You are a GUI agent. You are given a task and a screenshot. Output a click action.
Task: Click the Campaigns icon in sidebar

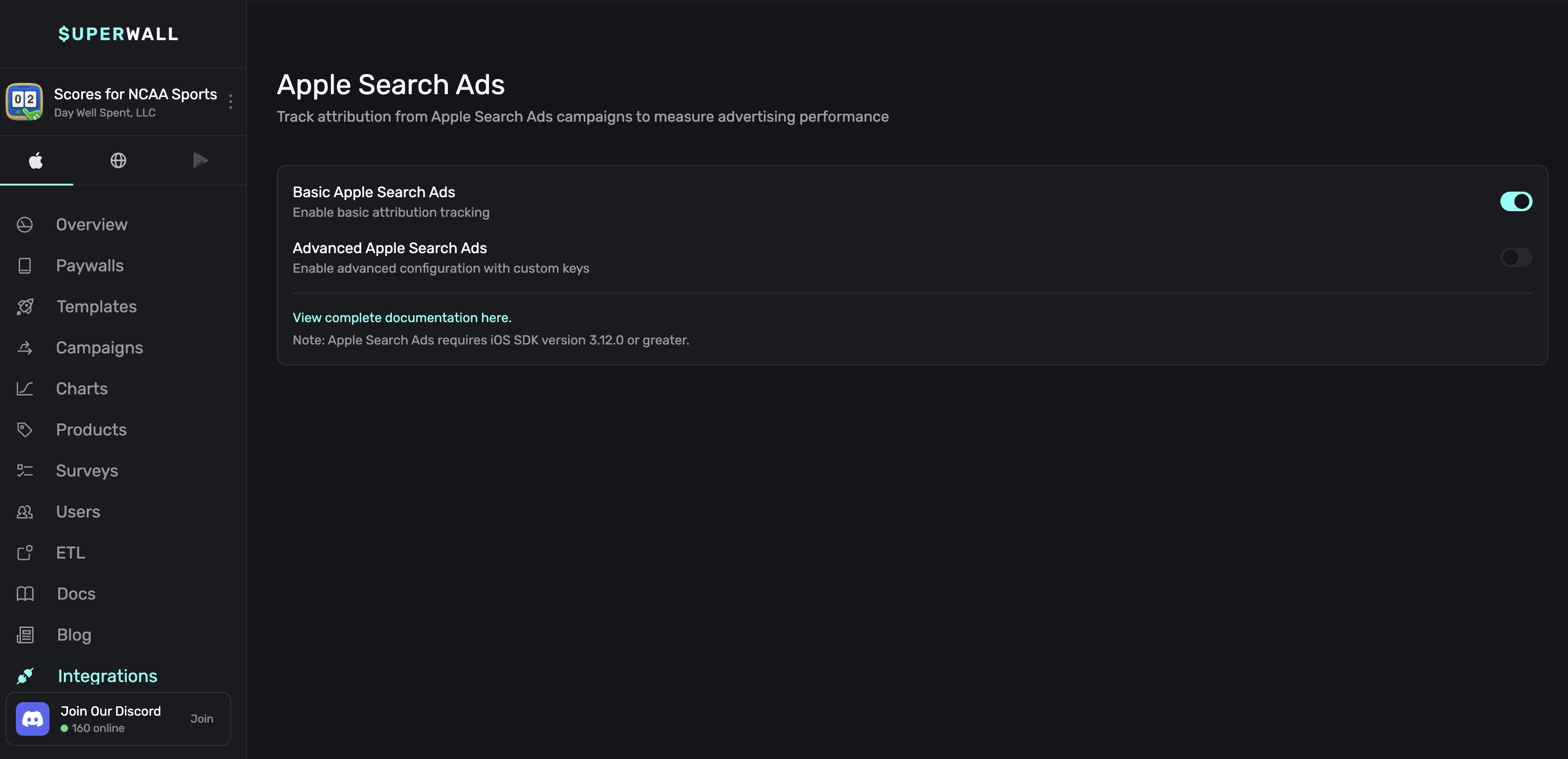click(x=24, y=347)
